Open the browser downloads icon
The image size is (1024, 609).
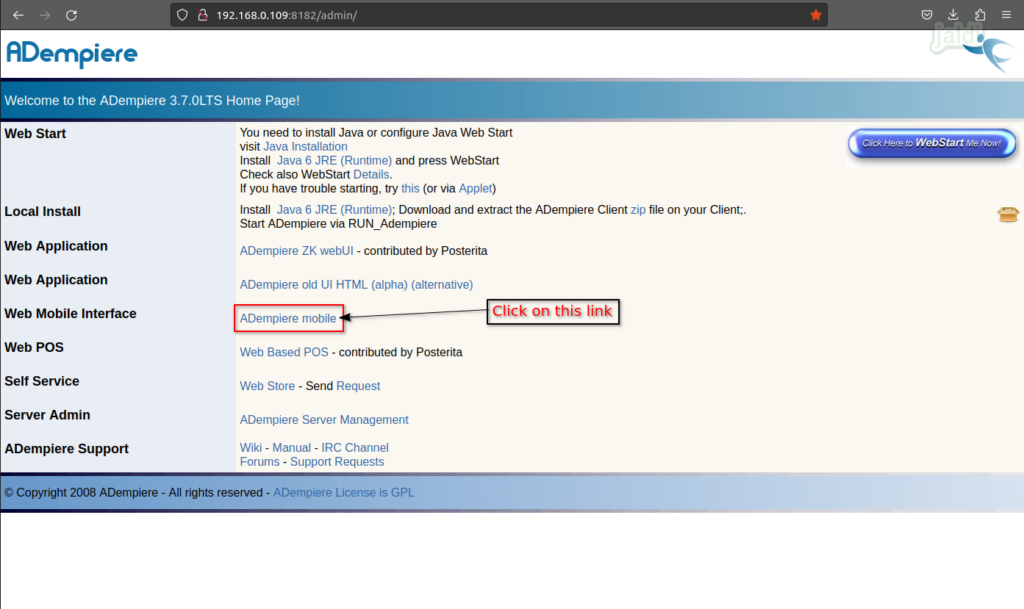pos(953,14)
